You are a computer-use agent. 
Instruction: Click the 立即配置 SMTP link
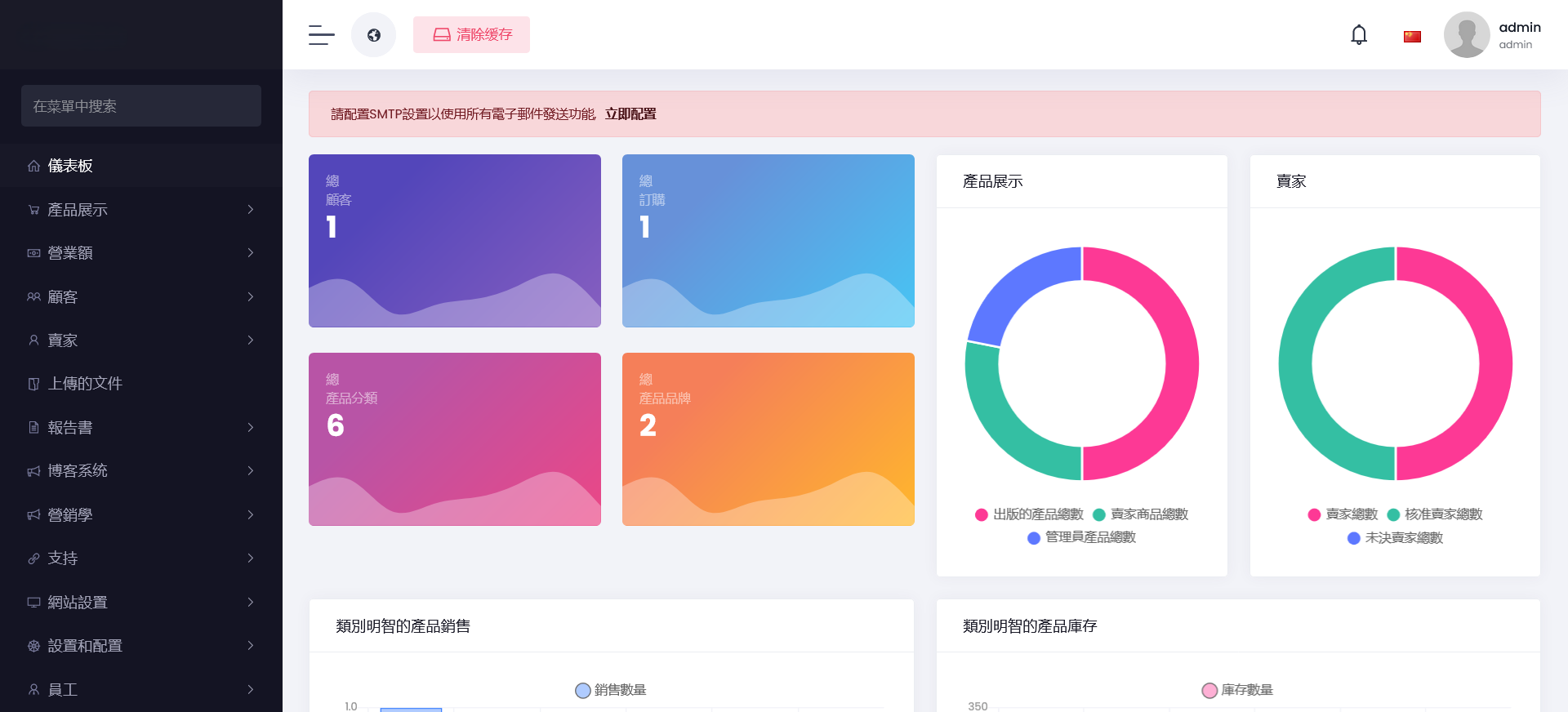click(630, 114)
